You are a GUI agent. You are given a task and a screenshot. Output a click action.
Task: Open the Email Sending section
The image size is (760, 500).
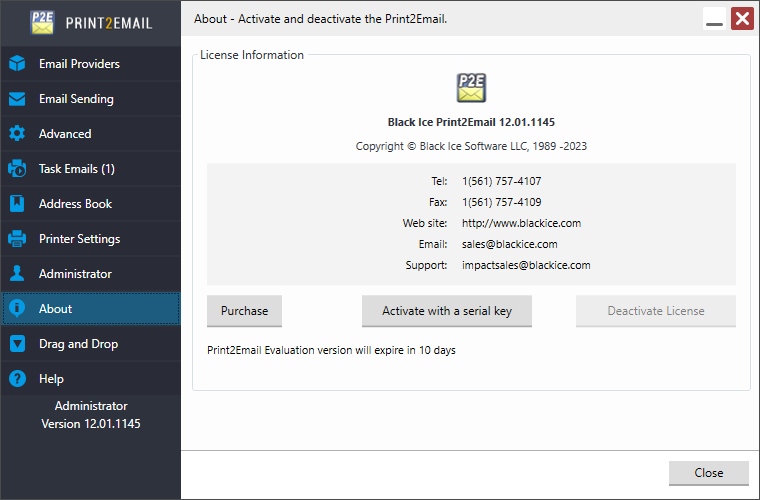tap(76, 99)
